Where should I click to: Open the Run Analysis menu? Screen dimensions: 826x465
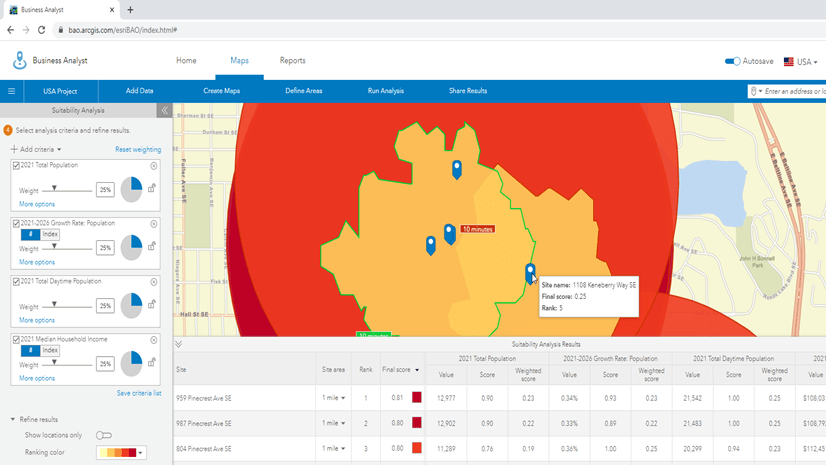[x=385, y=91]
